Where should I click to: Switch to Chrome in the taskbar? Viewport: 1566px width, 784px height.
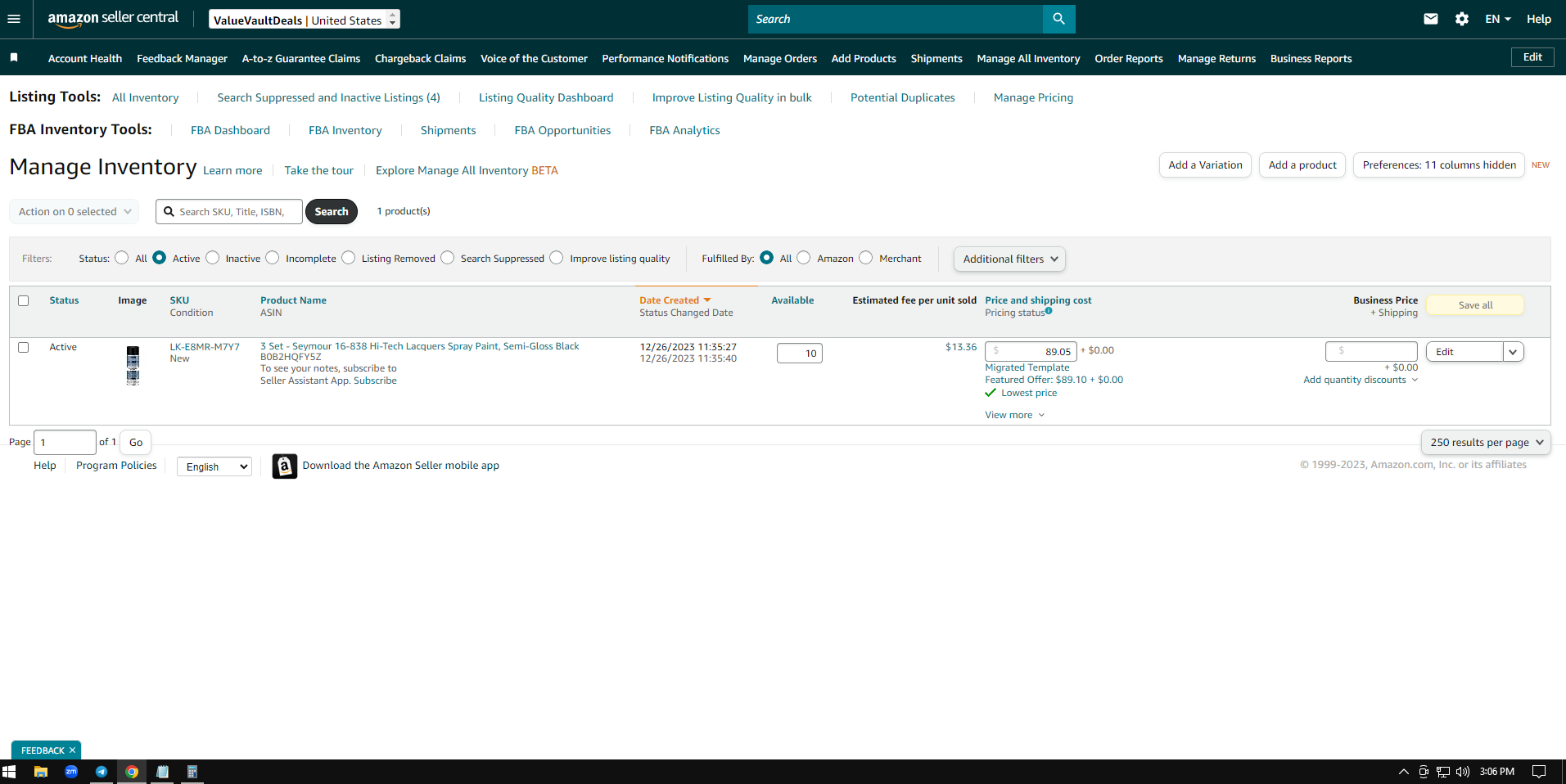point(132,772)
